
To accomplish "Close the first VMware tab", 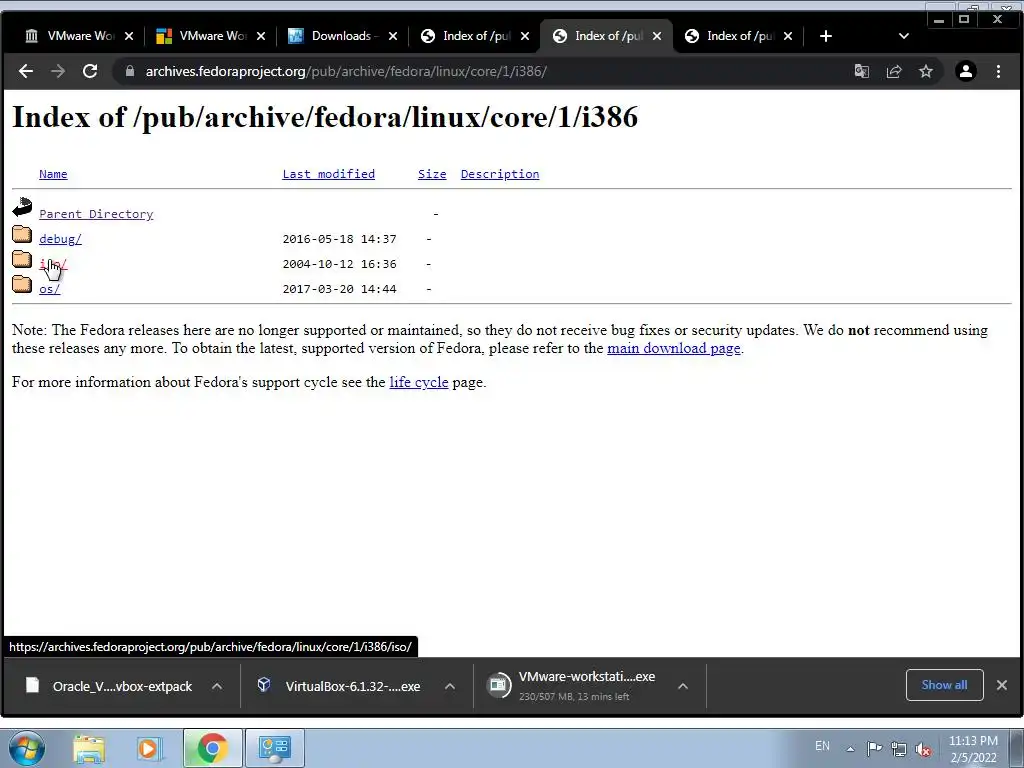I will [x=129, y=36].
